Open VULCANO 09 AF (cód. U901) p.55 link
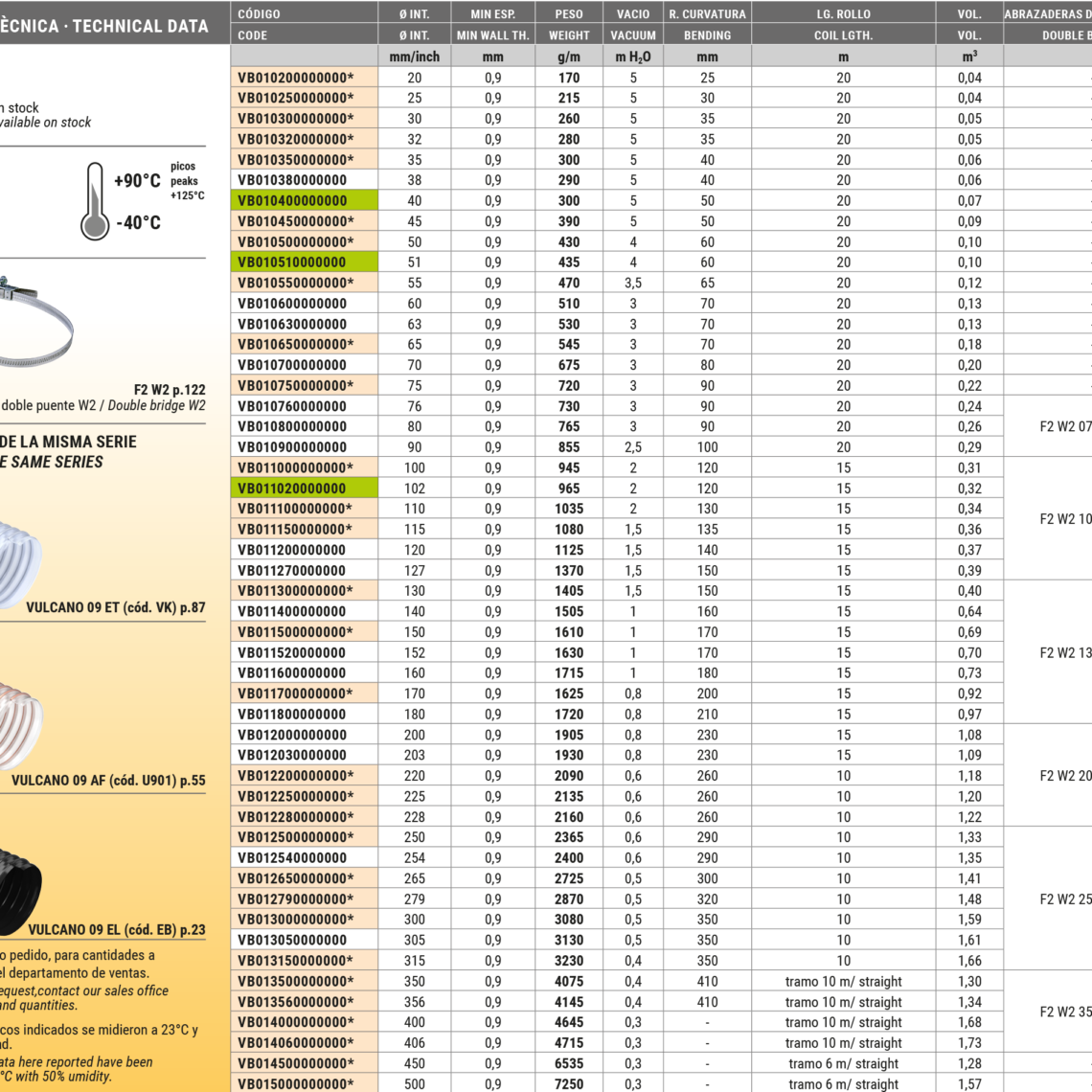Image resolution: width=1092 pixels, height=1092 pixels. 108,781
